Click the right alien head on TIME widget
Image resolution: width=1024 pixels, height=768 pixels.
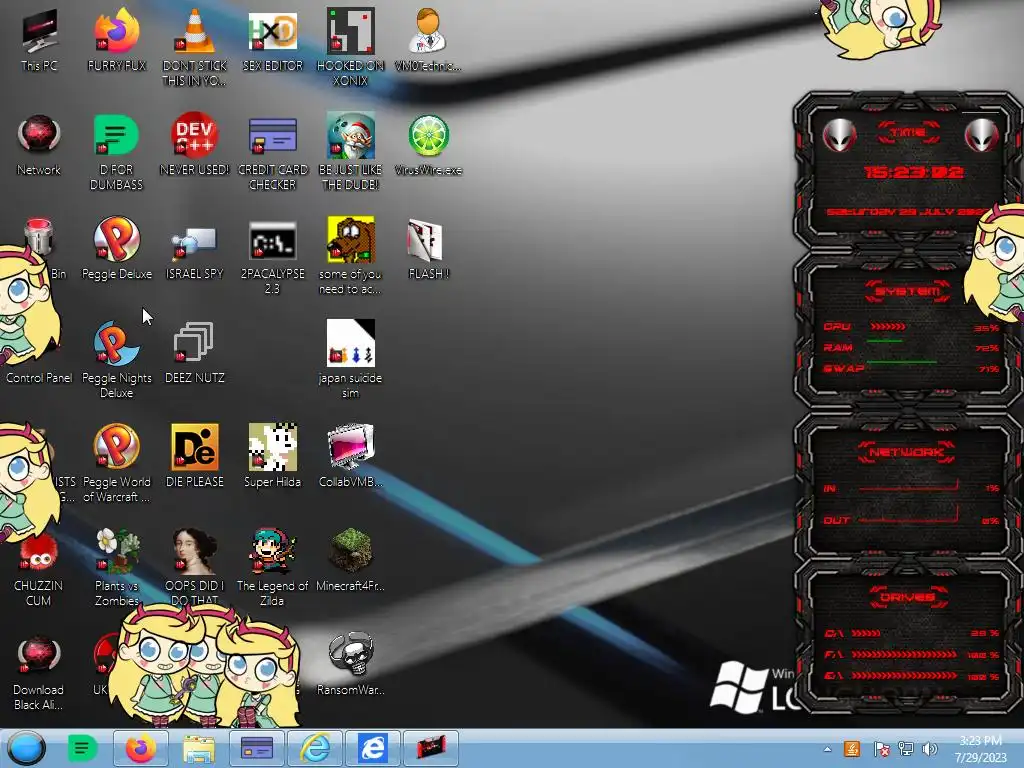coord(982,135)
